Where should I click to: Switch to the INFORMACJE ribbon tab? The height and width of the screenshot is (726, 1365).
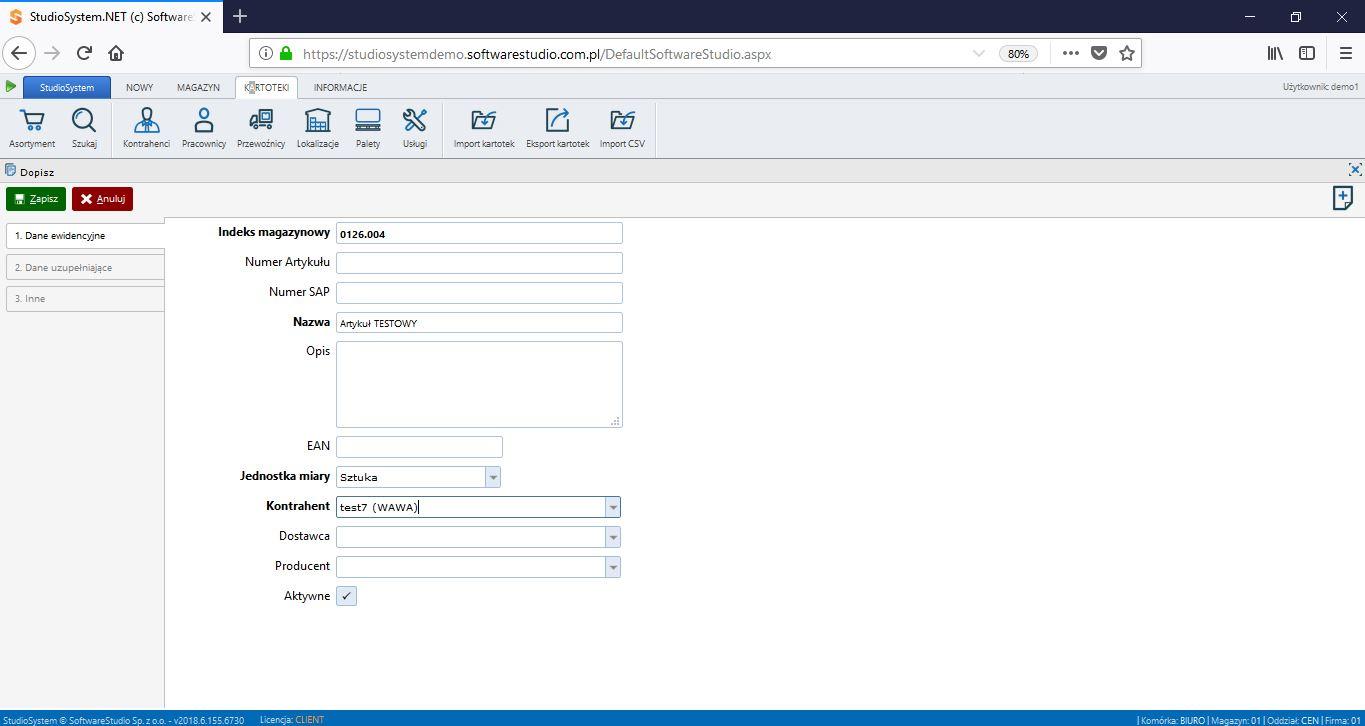(340, 87)
